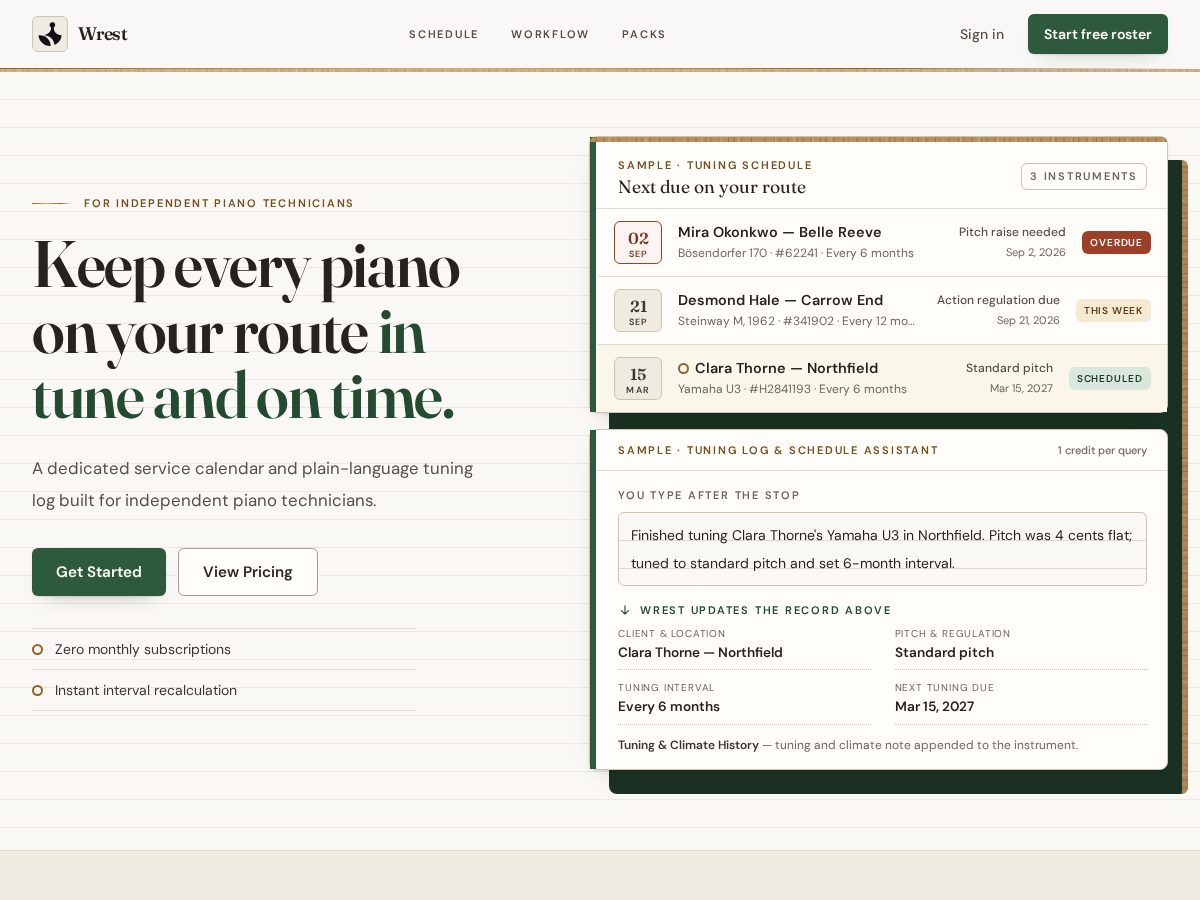Click the Sample · Tuning Log & Schedule Assistant label
This screenshot has height=900, width=1200.
pyautogui.click(x=778, y=450)
